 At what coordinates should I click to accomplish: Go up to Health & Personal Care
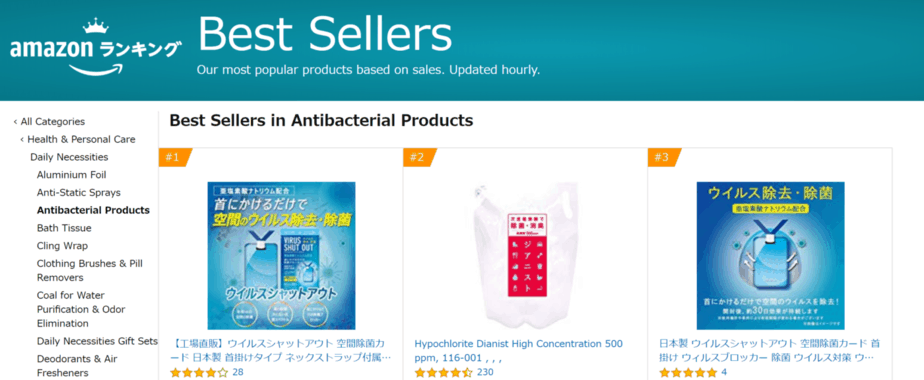point(77,139)
